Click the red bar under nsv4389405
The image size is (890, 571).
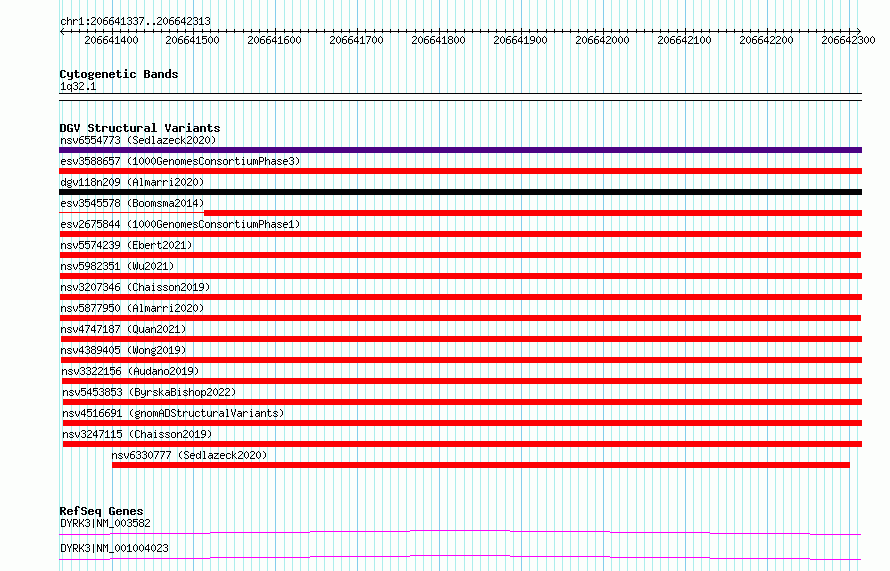[x=461, y=360]
